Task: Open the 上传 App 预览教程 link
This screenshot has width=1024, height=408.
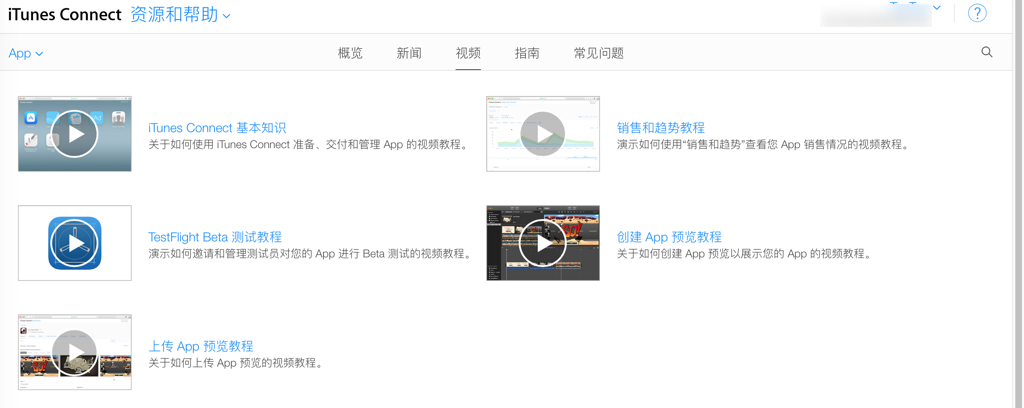Action: (200, 346)
